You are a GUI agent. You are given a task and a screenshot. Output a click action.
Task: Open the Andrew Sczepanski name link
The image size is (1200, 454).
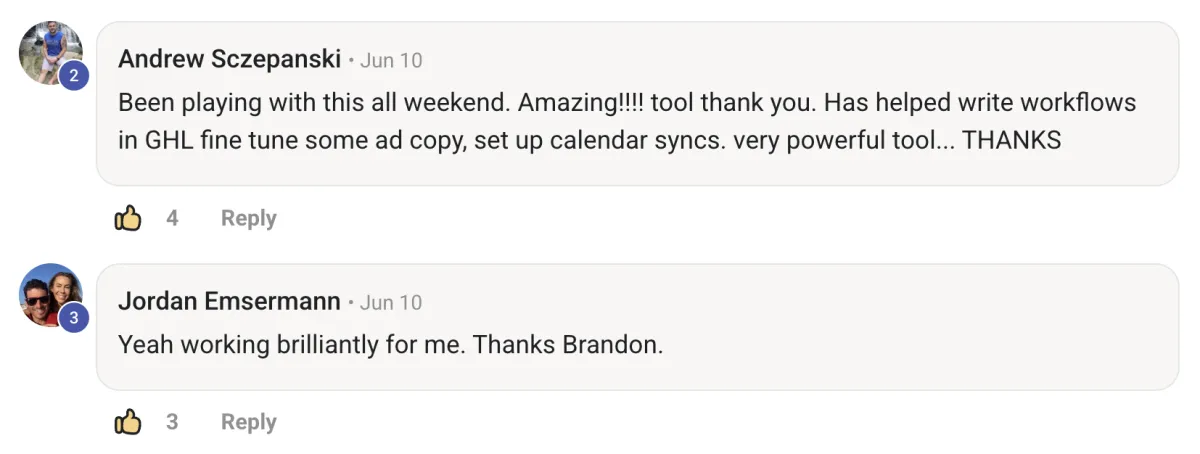tap(230, 60)
